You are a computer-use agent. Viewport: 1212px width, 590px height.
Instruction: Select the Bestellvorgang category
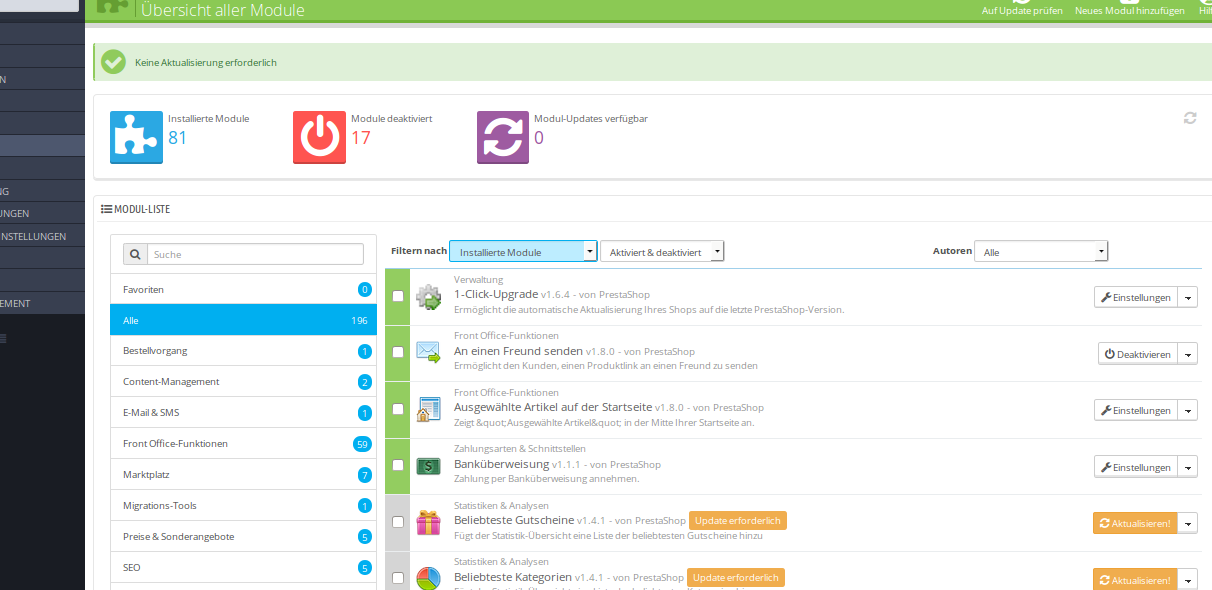coord(243,351)
